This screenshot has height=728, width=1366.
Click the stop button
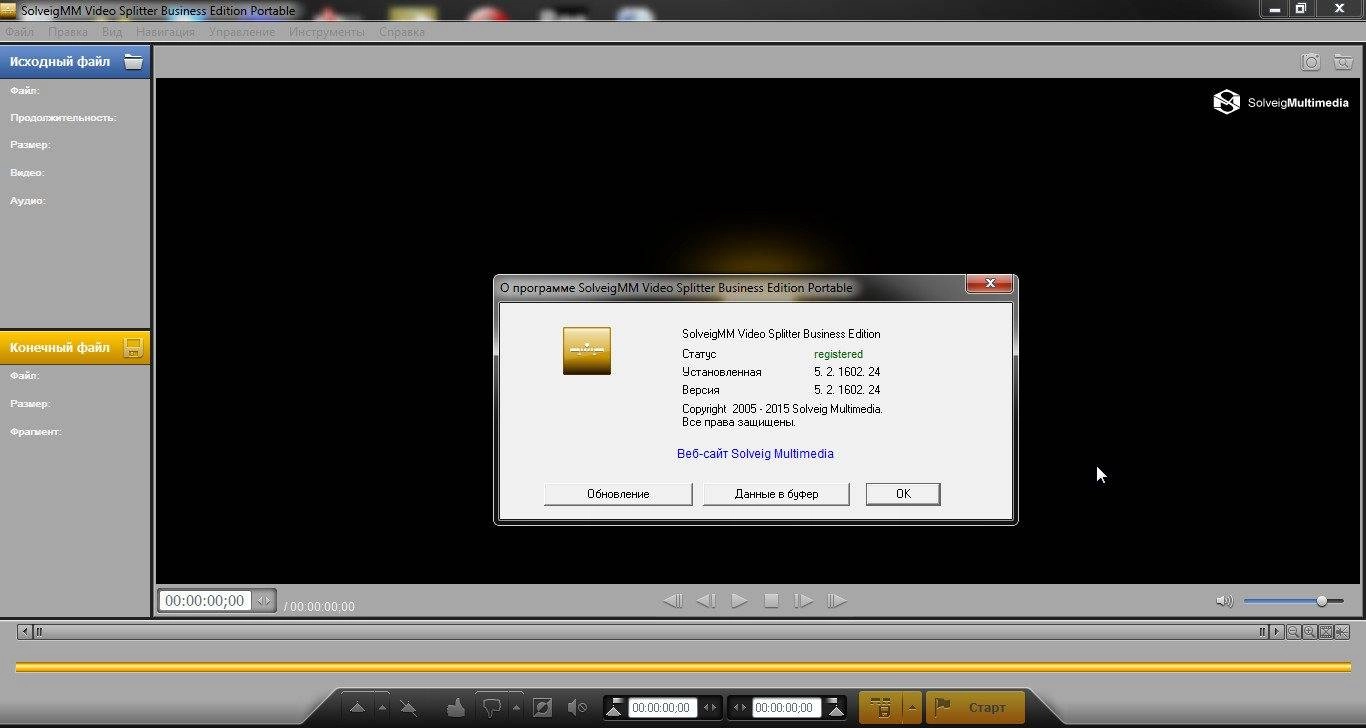point(771,601)
